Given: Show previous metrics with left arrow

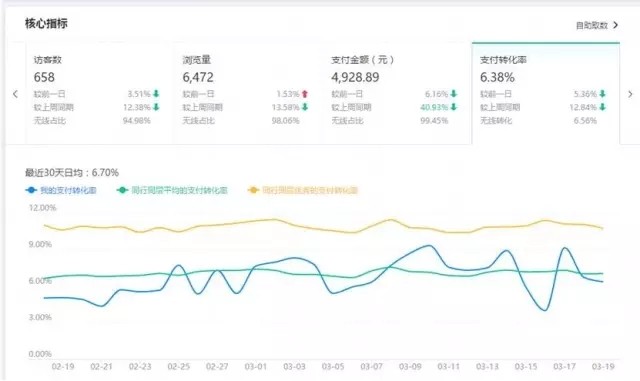Looking at the screenshot, I should pos(16,94).
